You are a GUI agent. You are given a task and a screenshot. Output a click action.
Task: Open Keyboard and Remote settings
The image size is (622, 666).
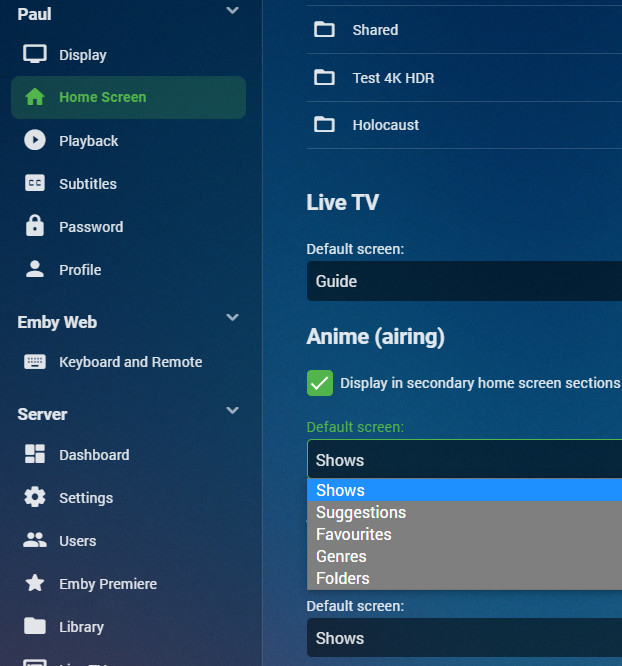pyautogui.click(x=130, y=362)
